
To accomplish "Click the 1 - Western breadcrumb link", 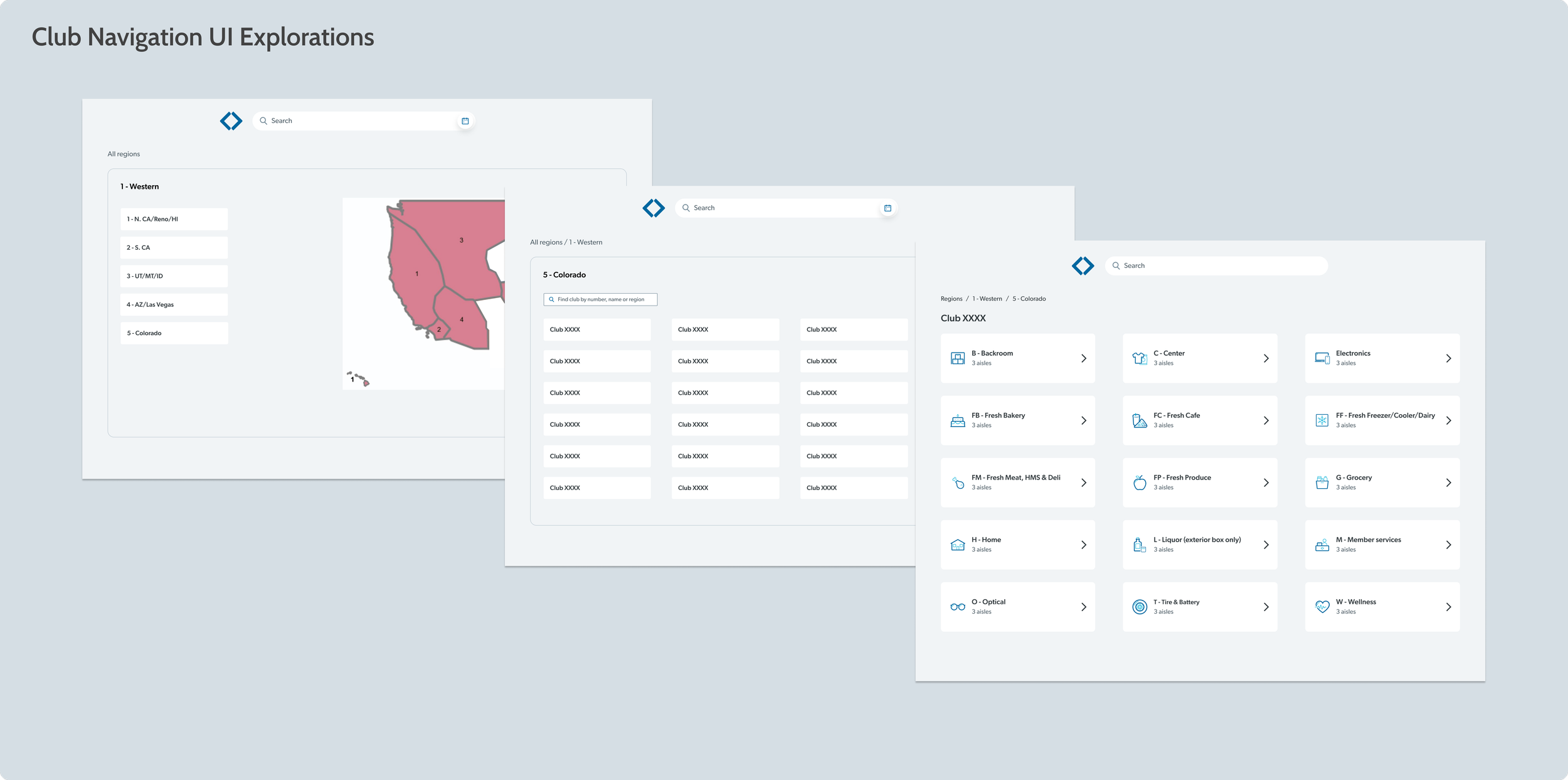I will click(987, 299).
